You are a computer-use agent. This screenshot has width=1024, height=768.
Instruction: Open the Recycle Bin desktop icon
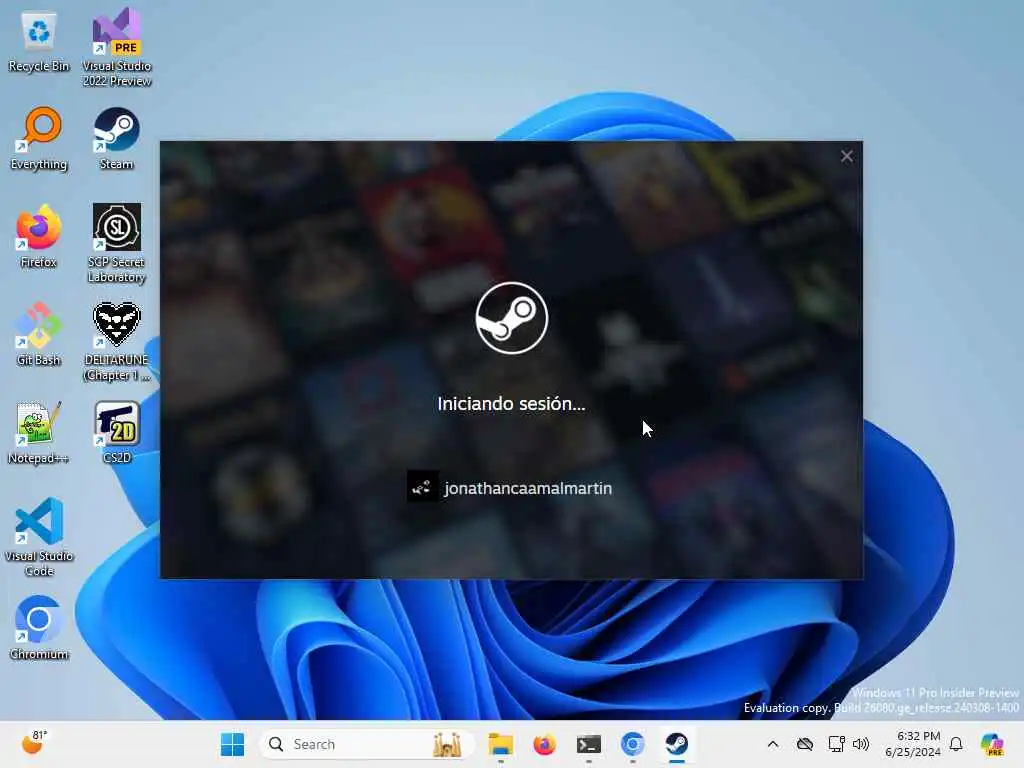tap(39, 42)
